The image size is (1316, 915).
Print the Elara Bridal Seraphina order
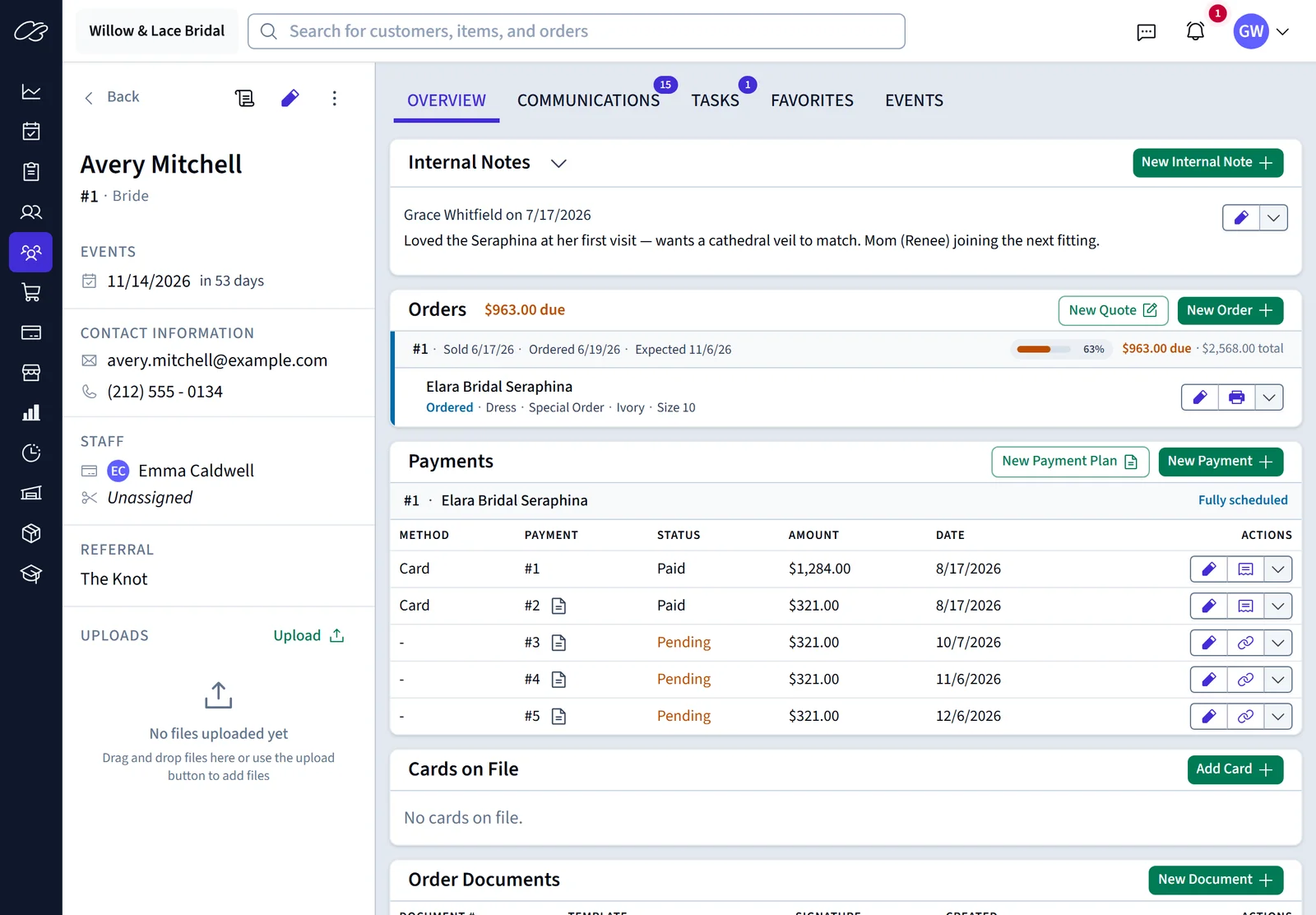pos(1236,397)
